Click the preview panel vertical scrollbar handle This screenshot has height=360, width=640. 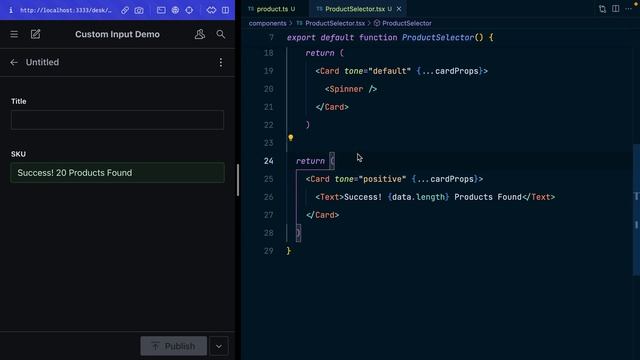[238, 180]
